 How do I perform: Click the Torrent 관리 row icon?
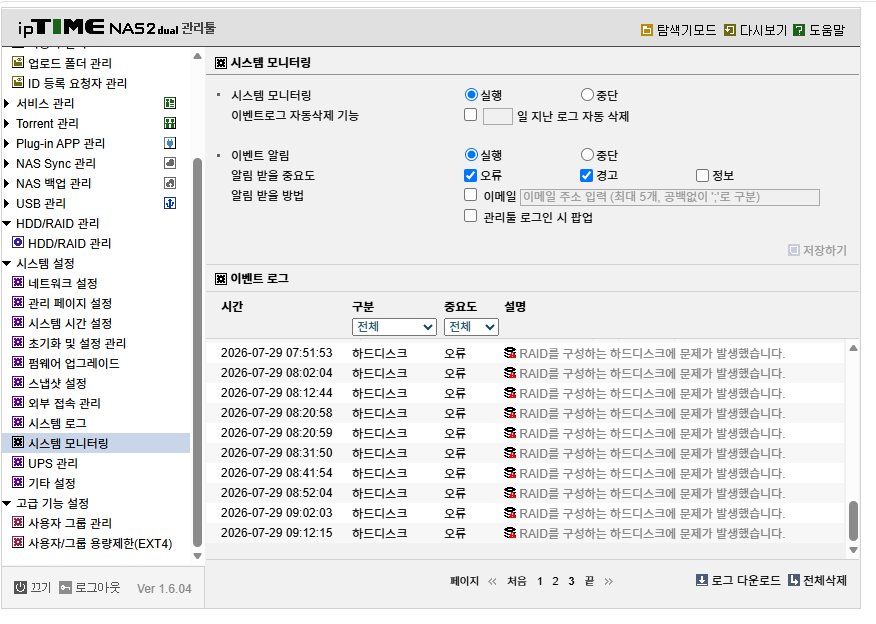(x=170, y=123)
